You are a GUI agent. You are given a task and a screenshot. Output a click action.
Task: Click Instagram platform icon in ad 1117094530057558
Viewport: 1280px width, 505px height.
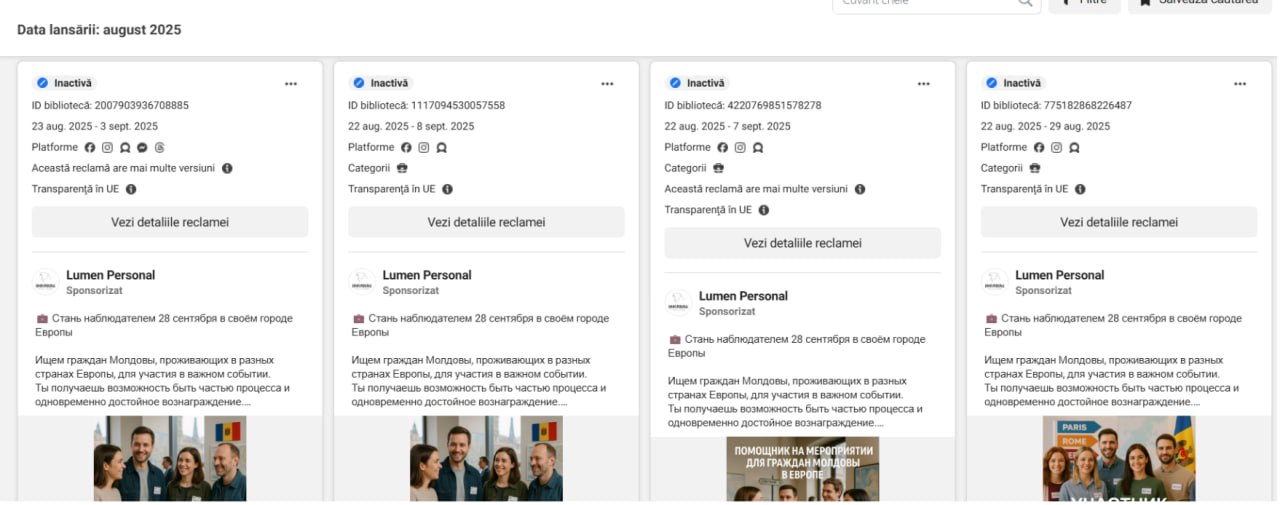point(423,147)
